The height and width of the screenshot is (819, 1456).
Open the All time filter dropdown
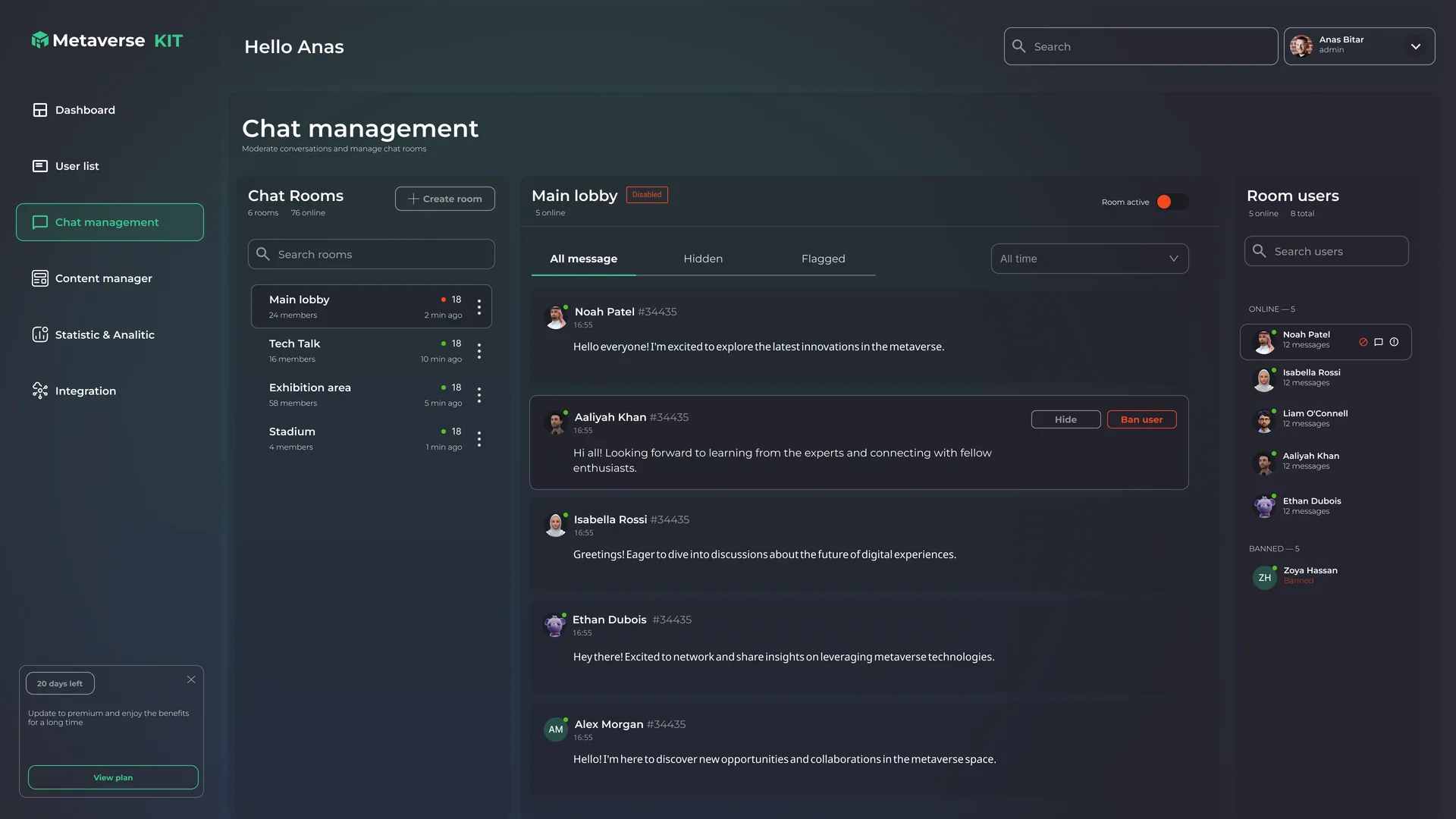[x=1090, y=259]
